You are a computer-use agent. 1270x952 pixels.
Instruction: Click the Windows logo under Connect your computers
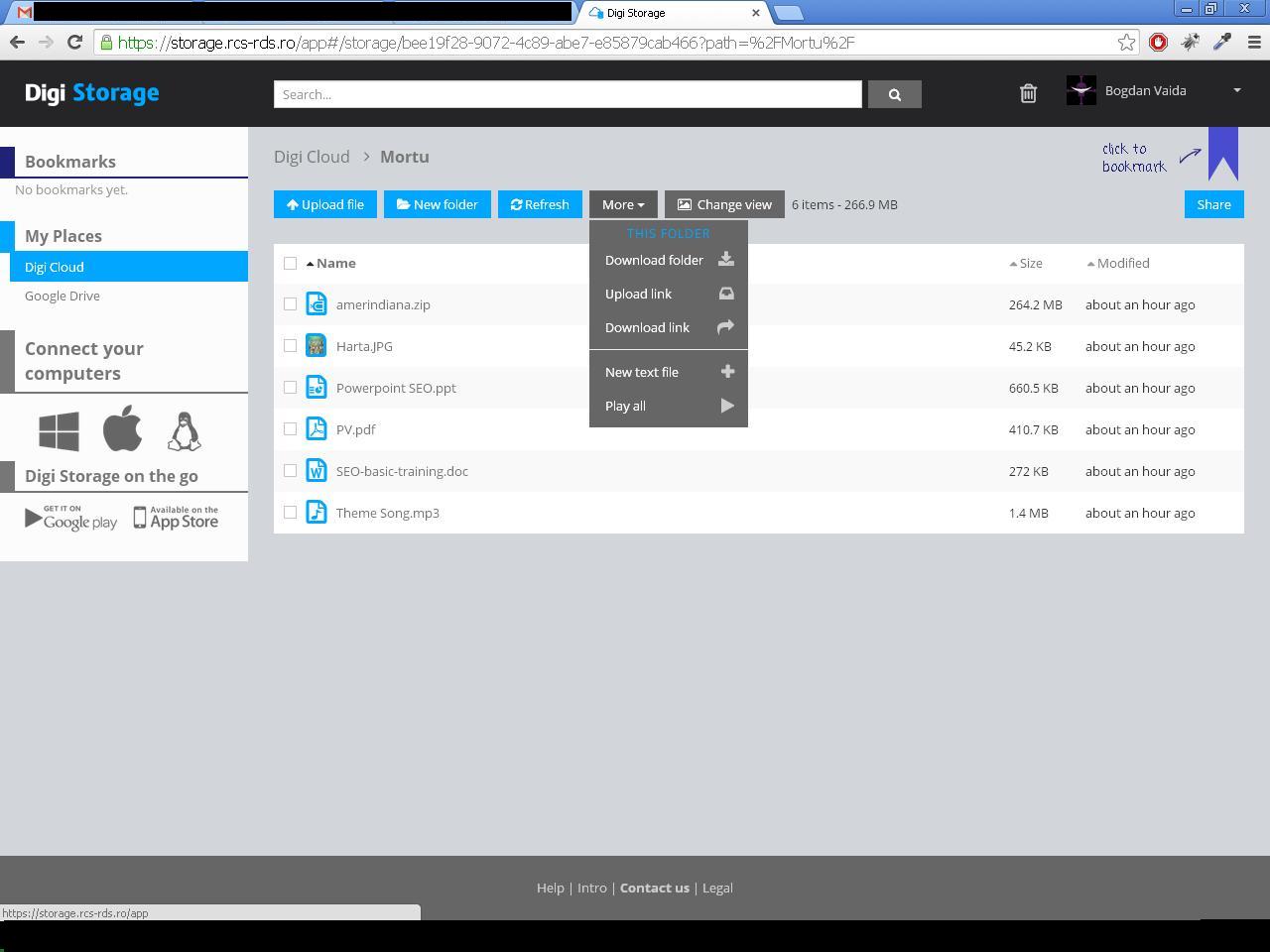59,431
